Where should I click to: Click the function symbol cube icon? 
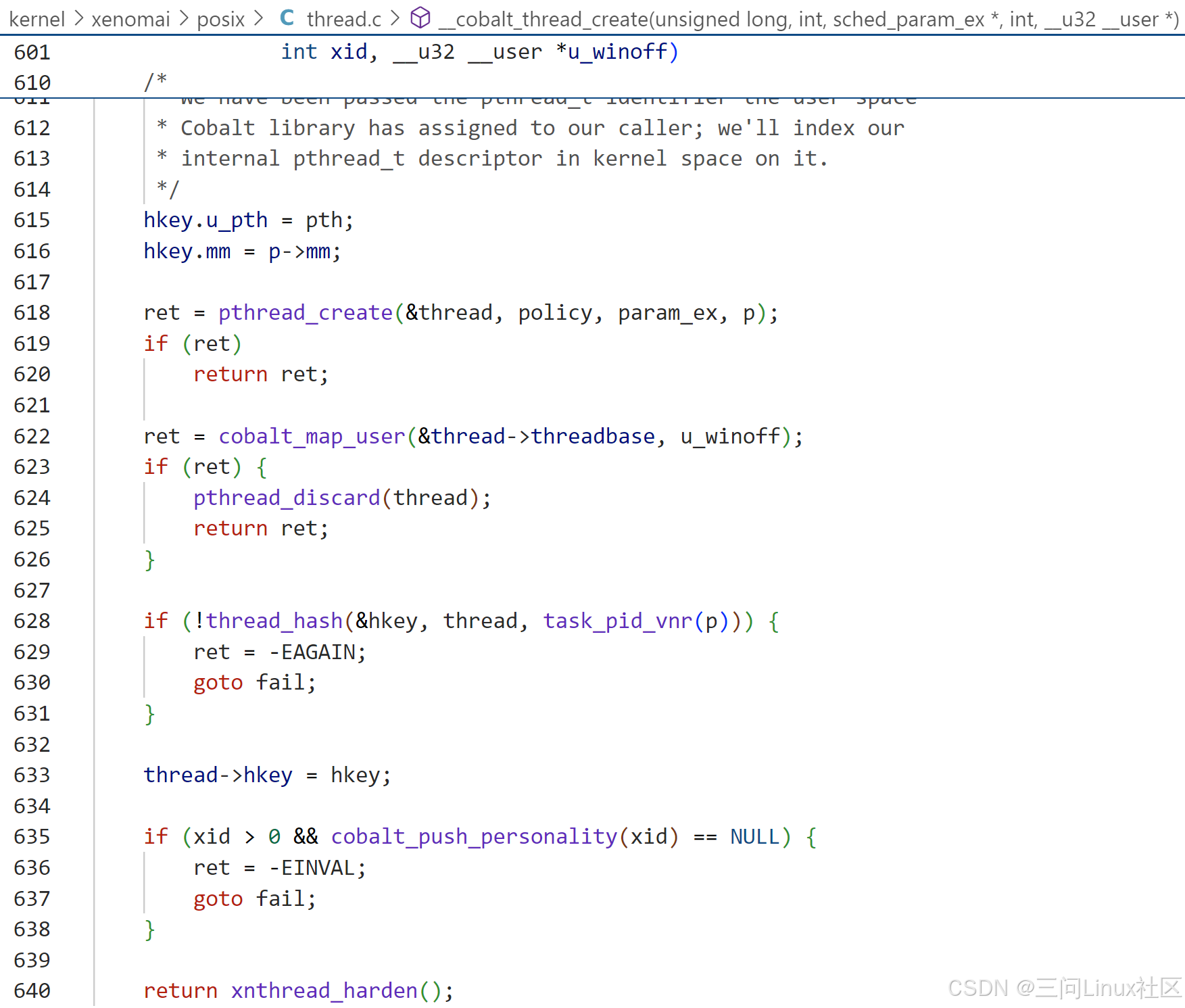[420, 18]
